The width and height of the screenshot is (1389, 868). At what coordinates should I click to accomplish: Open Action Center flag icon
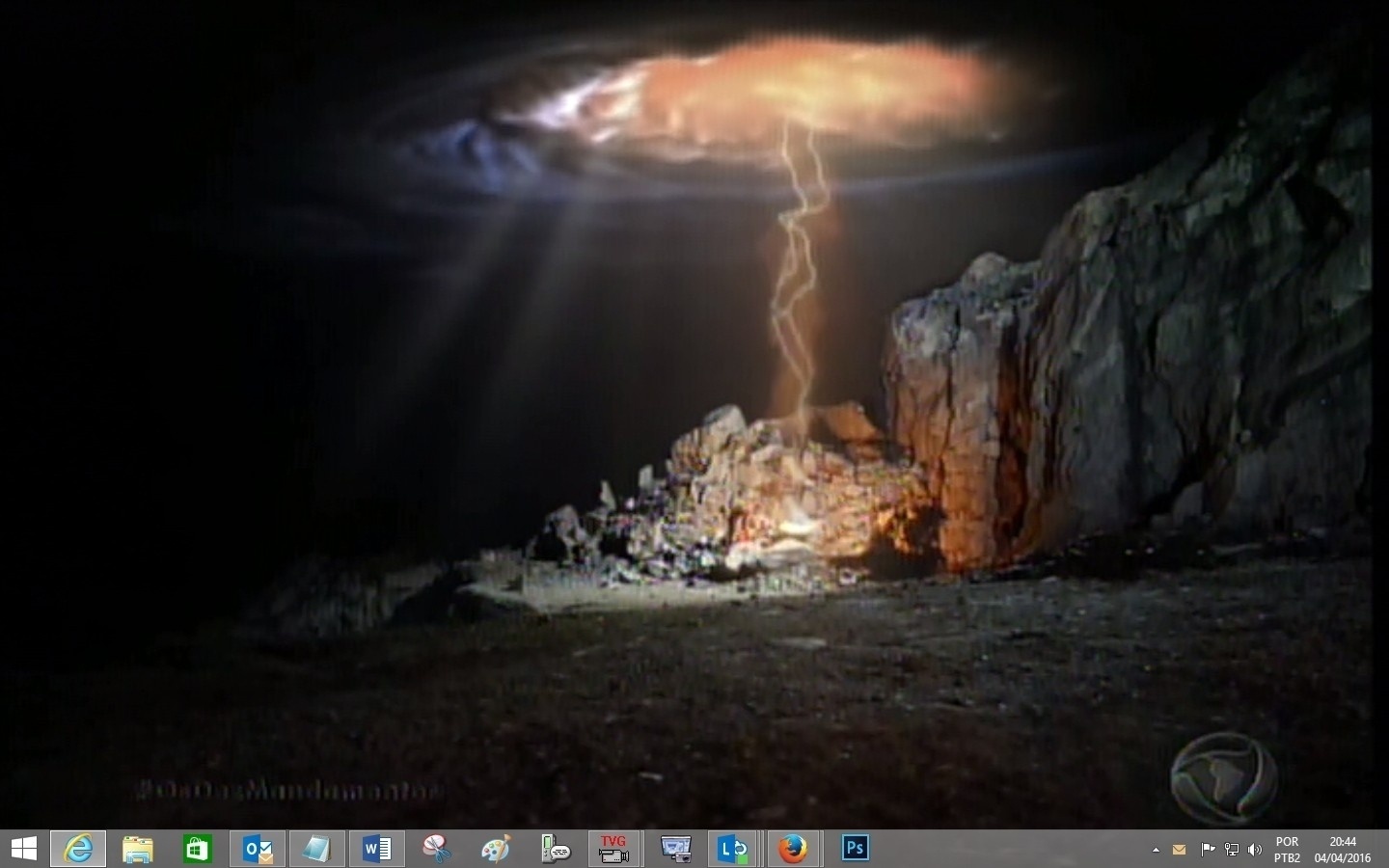click(x=1207, y=850)
